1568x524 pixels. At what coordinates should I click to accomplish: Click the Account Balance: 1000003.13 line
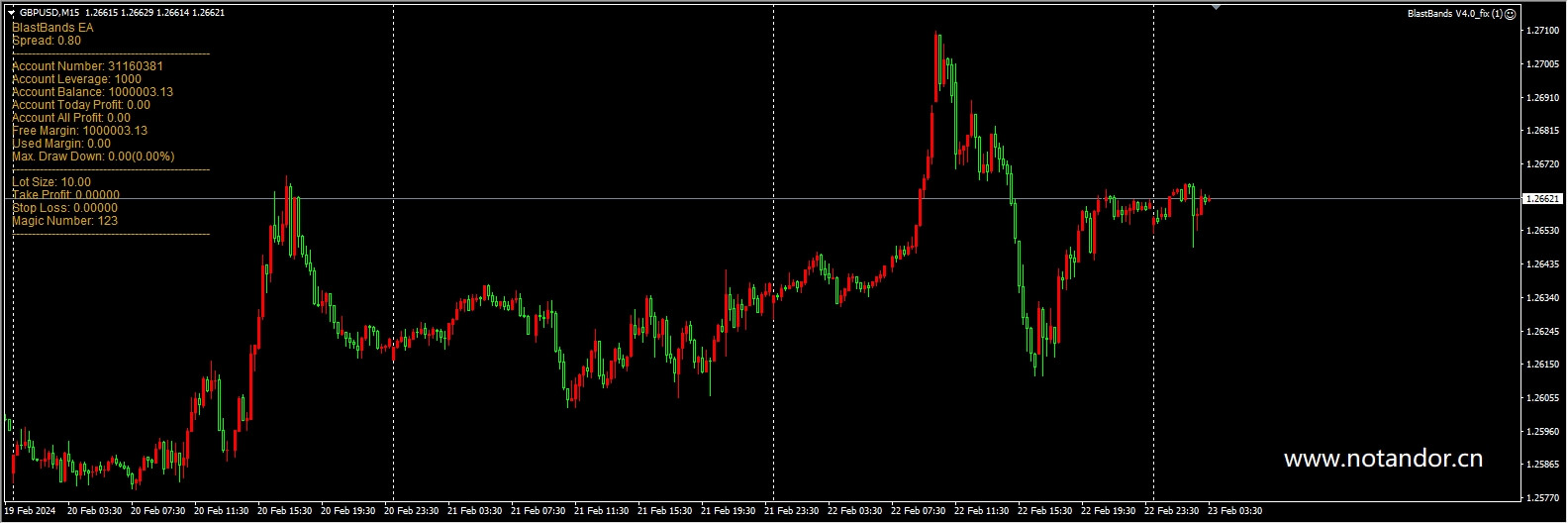point(92,92)
